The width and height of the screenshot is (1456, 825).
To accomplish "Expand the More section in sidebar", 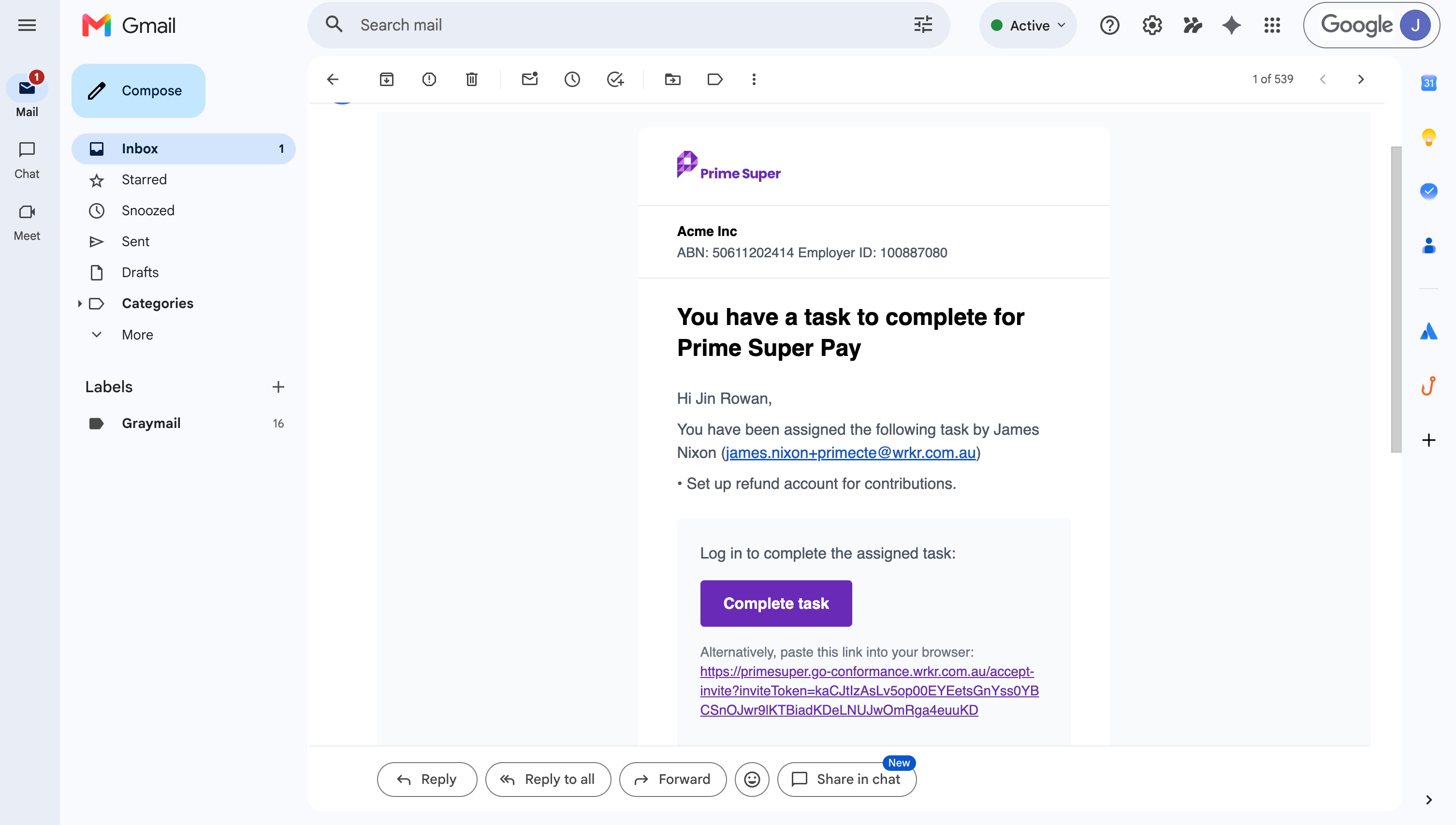I will coord(137,335).
